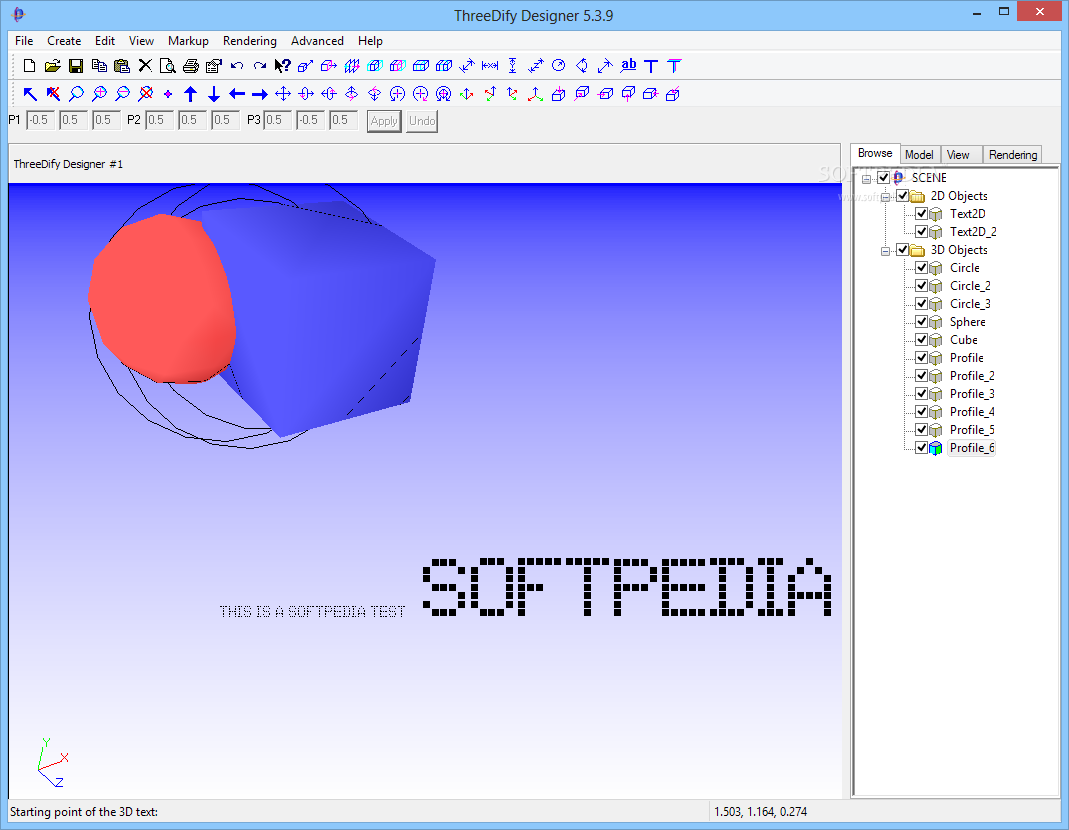
Task: Toggle checkbox for Text2D_2
Action: [922, 232]
